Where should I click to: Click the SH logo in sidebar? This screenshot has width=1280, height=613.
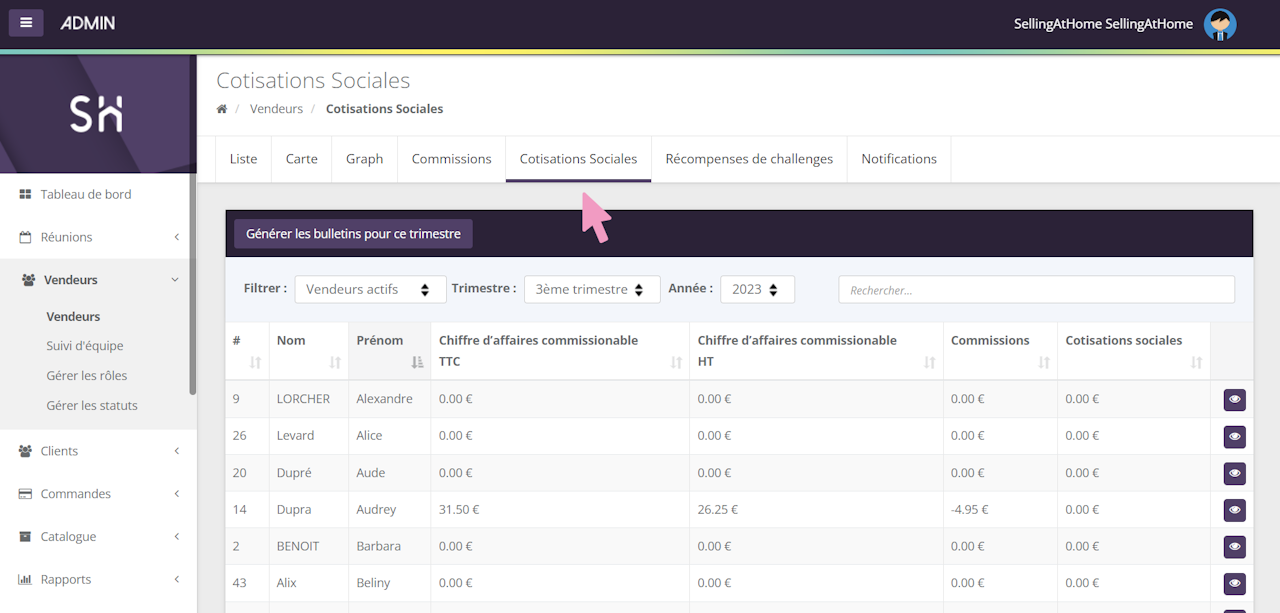click(97, 114)
